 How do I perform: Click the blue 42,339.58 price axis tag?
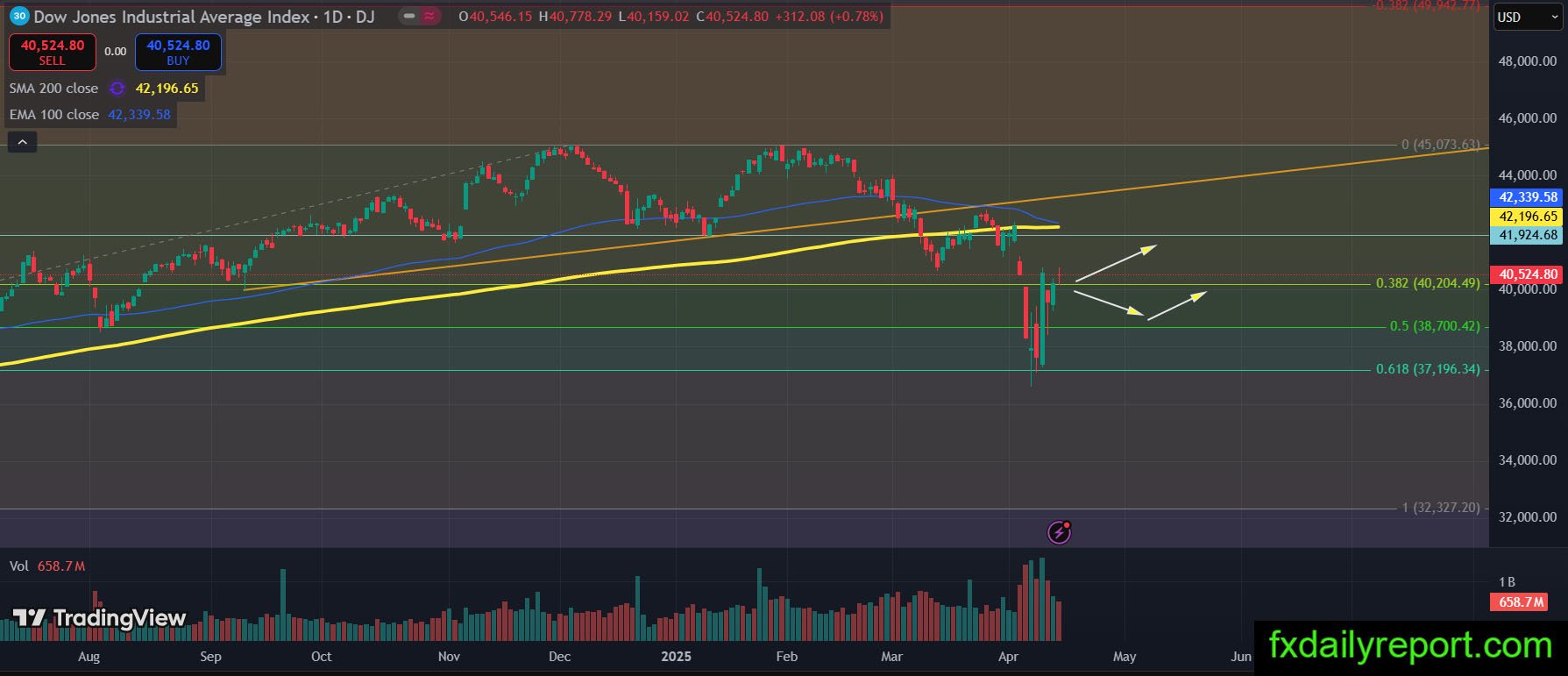tap(1528, 197)
